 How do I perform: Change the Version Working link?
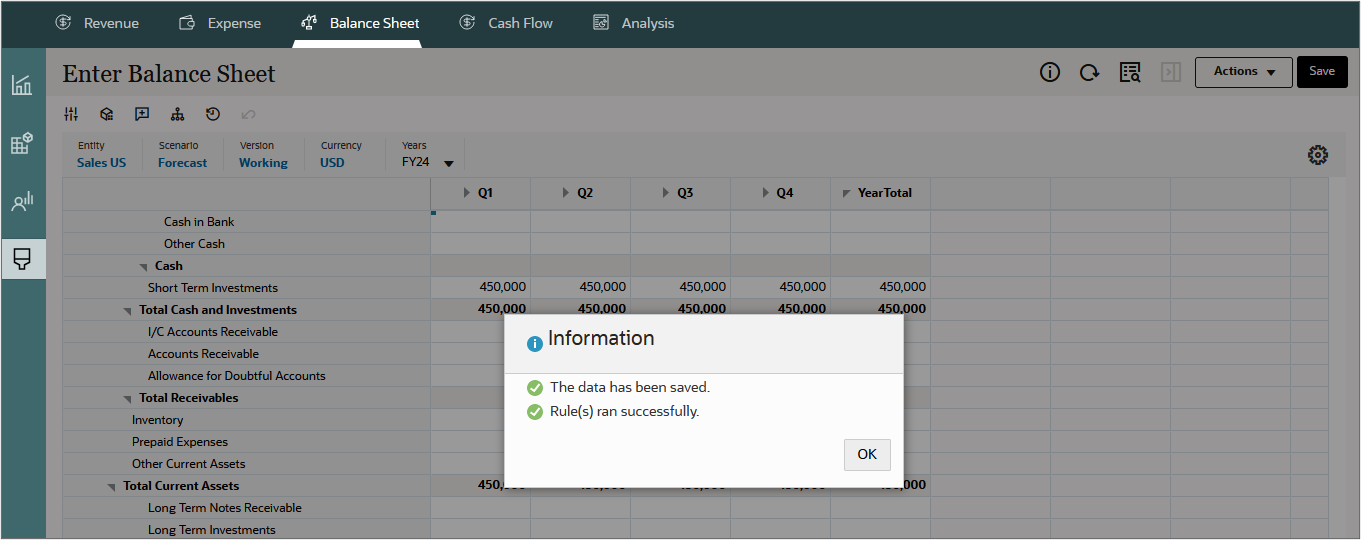click(x=263, y=163)
